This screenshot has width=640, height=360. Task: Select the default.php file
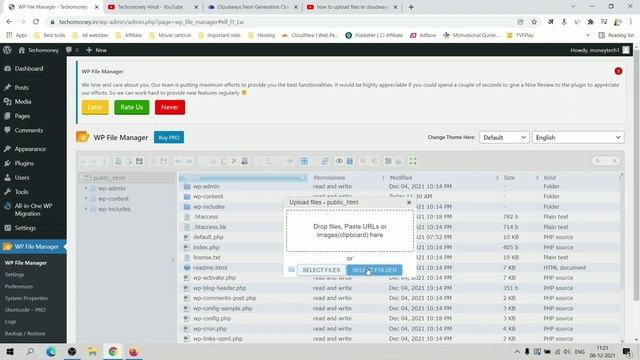point(208,237)
